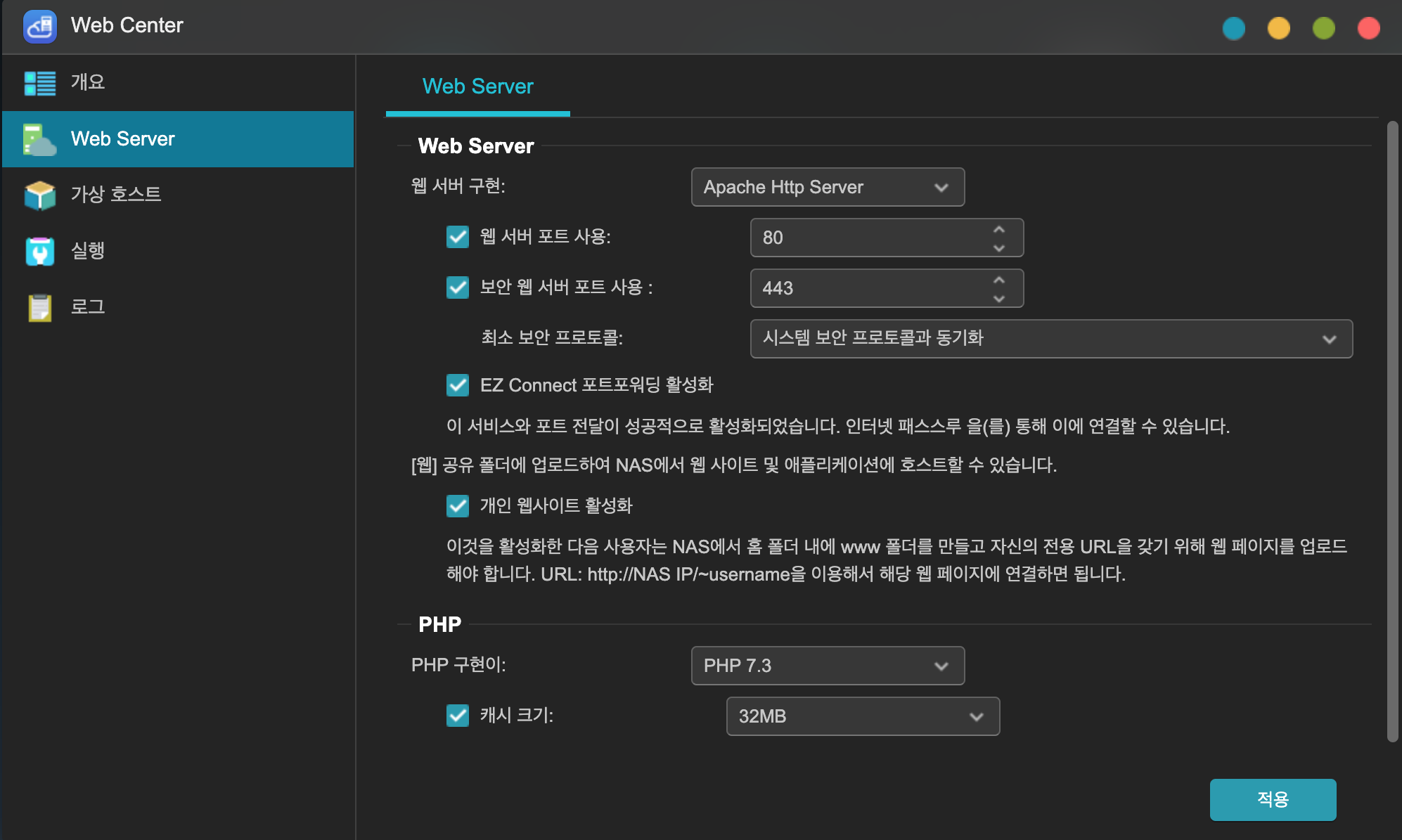Open the 32MB cache size dropdown
This screenshot has height=840, width=1402.
coord(863,716)
